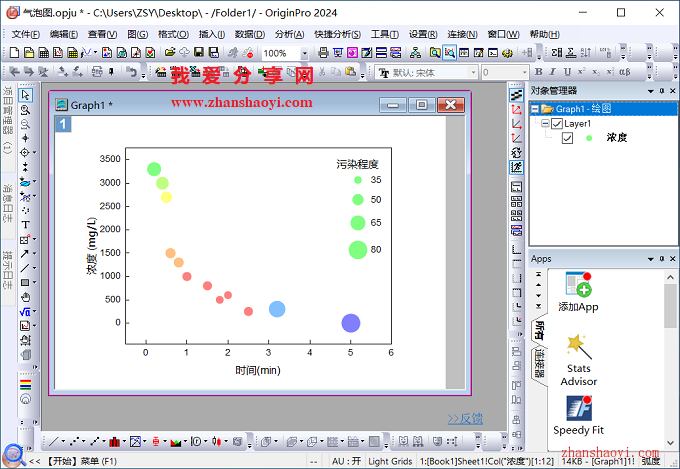Image resolution: width=680 pixels, height=469 pixels.
Task: Click the Undo arrow icon
Action: pos(131,72)
